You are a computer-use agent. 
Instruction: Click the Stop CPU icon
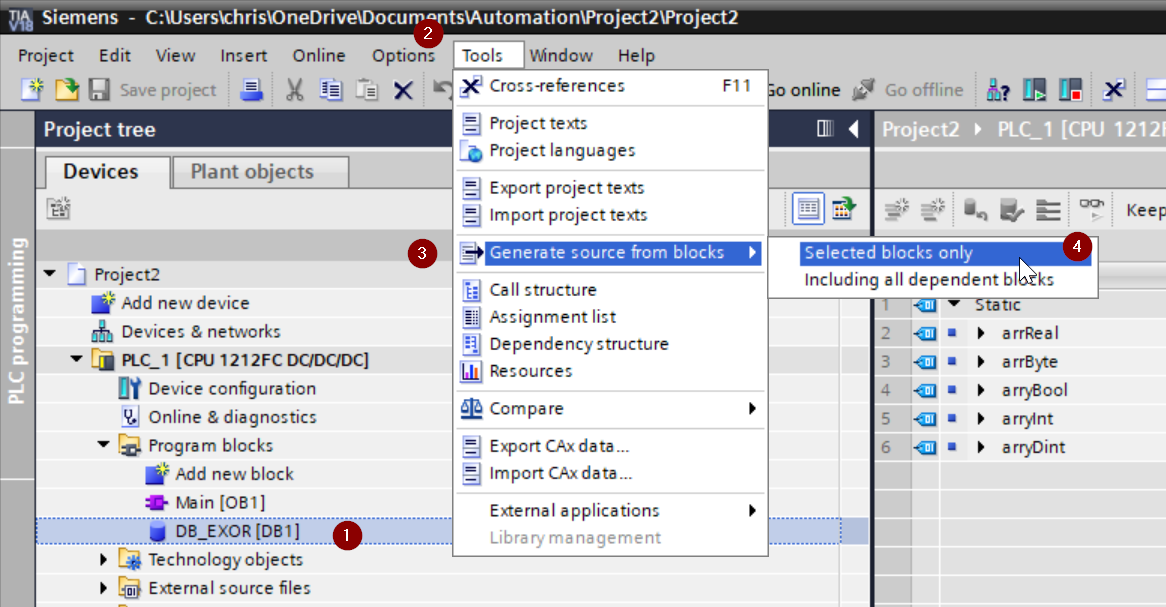click(1070, 90)
